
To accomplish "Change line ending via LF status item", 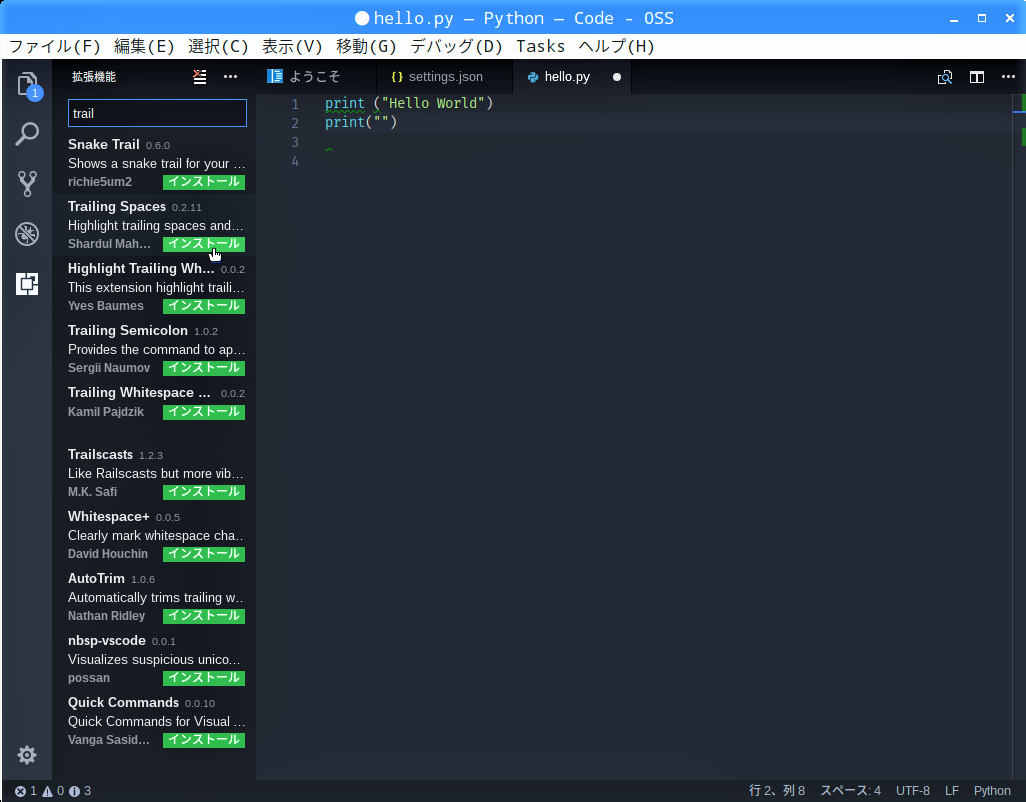I will (x=951, y=791).
